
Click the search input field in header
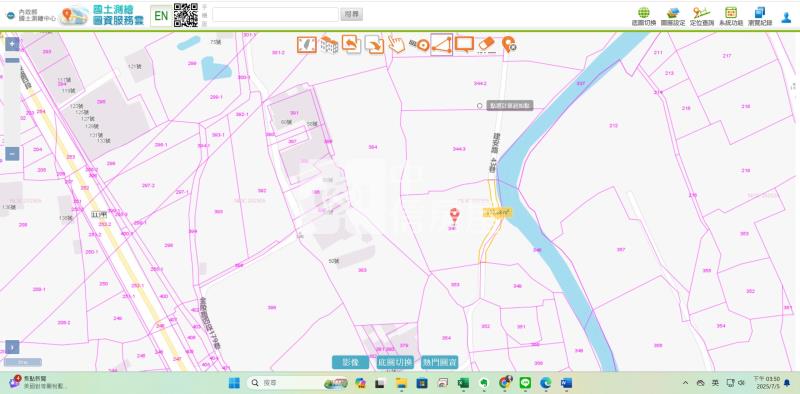(276, 14)
